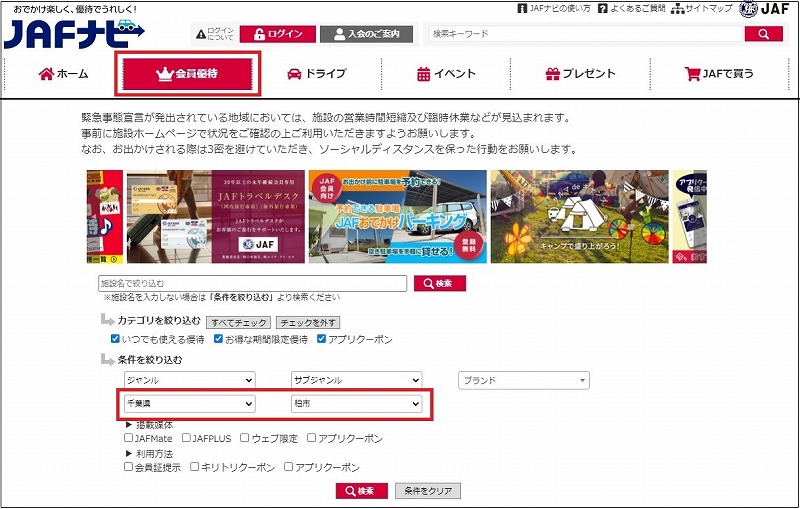The height and width of the screenshot is (509, 800).
Task: Open the サブジャンル dropdown
Action: pyautogui.click(x=357, y=380)
